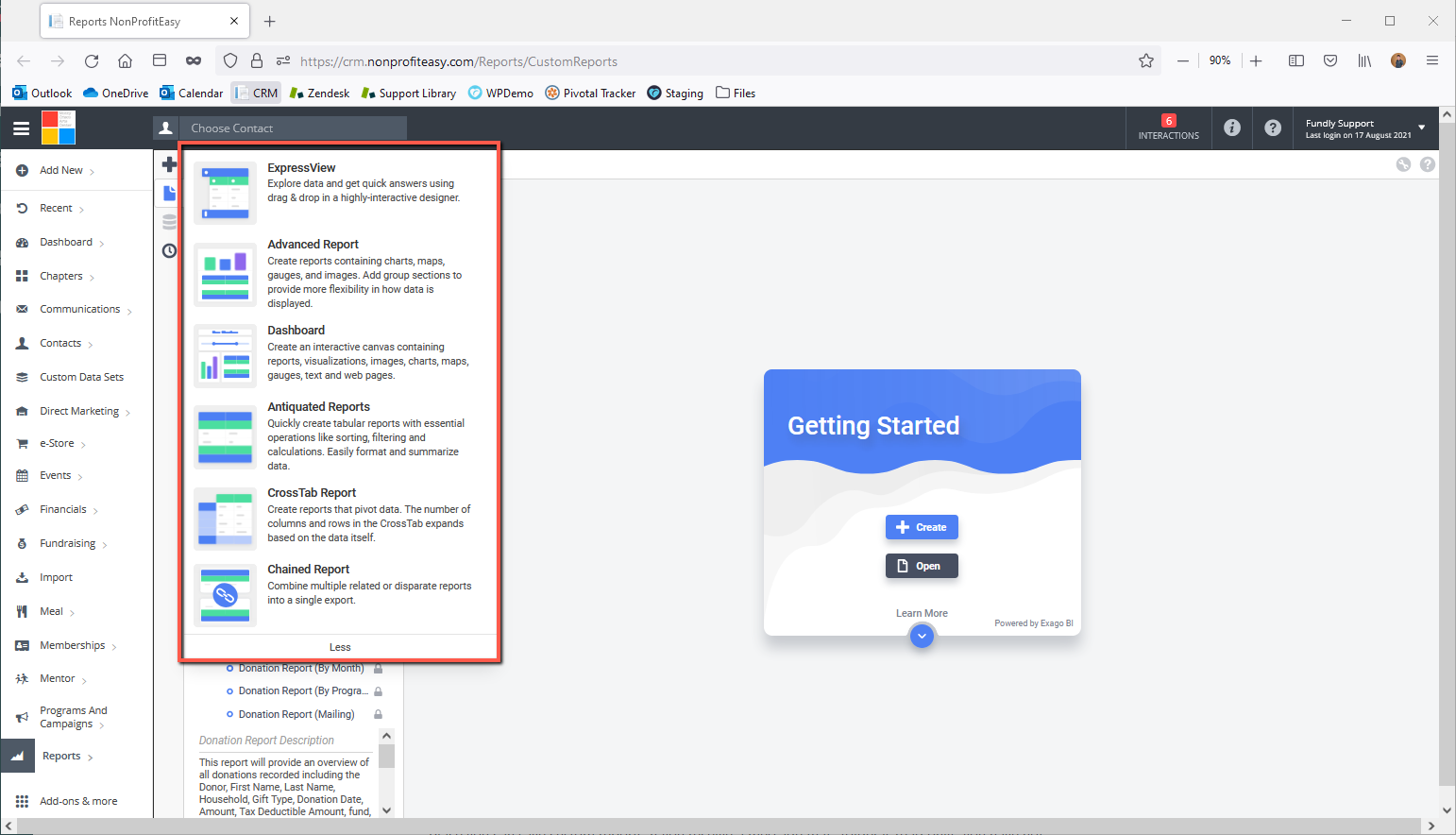Select the Chained Report icon
The image size is (1456, 835).
[225, 595]
